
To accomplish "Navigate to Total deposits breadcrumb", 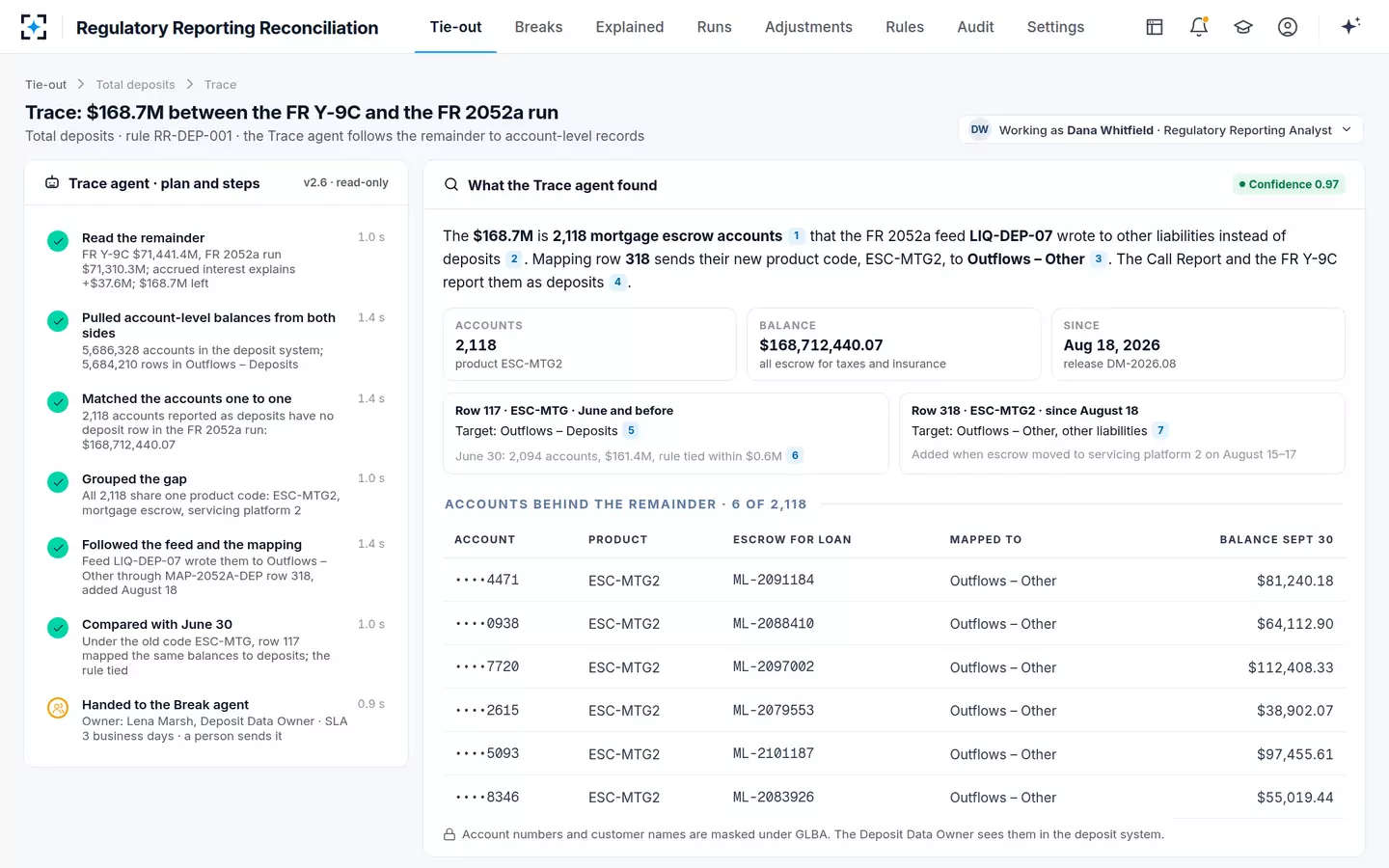I will pos(135,85).
